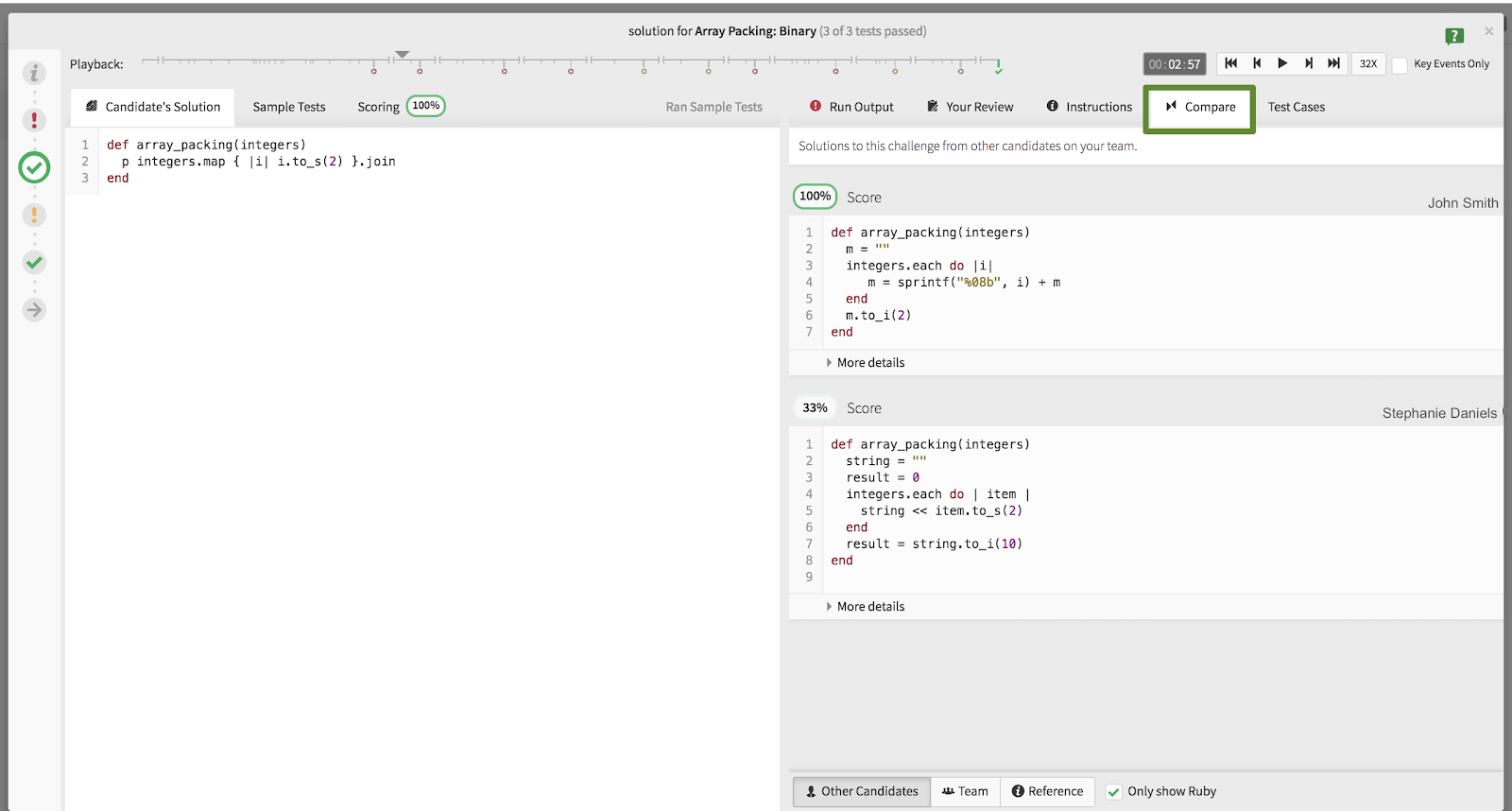Toggle Key Events Only checkbox
The height and width of the screenshot is (811, 1512).
click(1400, 65)
